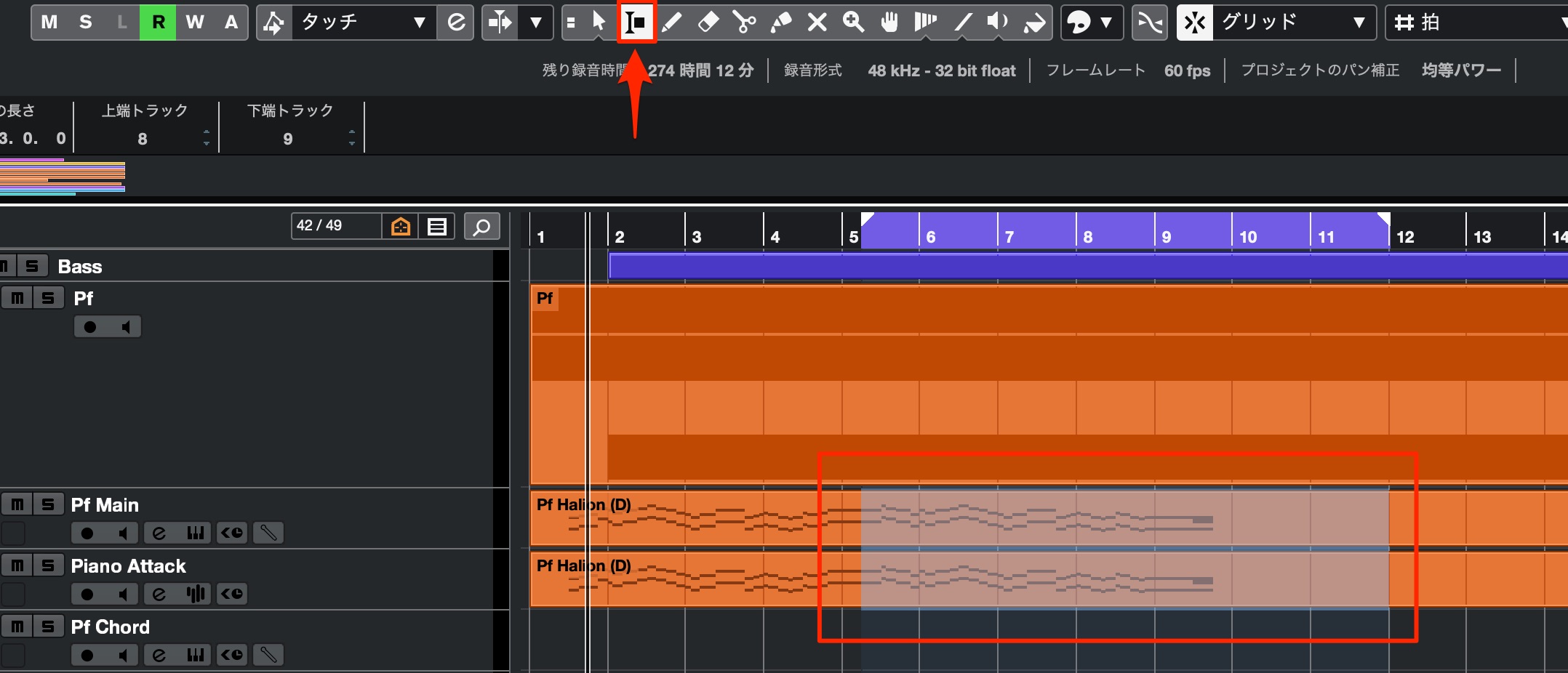Enable record on Pf Chord track
This screenshot has height=673, width=1568.
pos(87,655)
